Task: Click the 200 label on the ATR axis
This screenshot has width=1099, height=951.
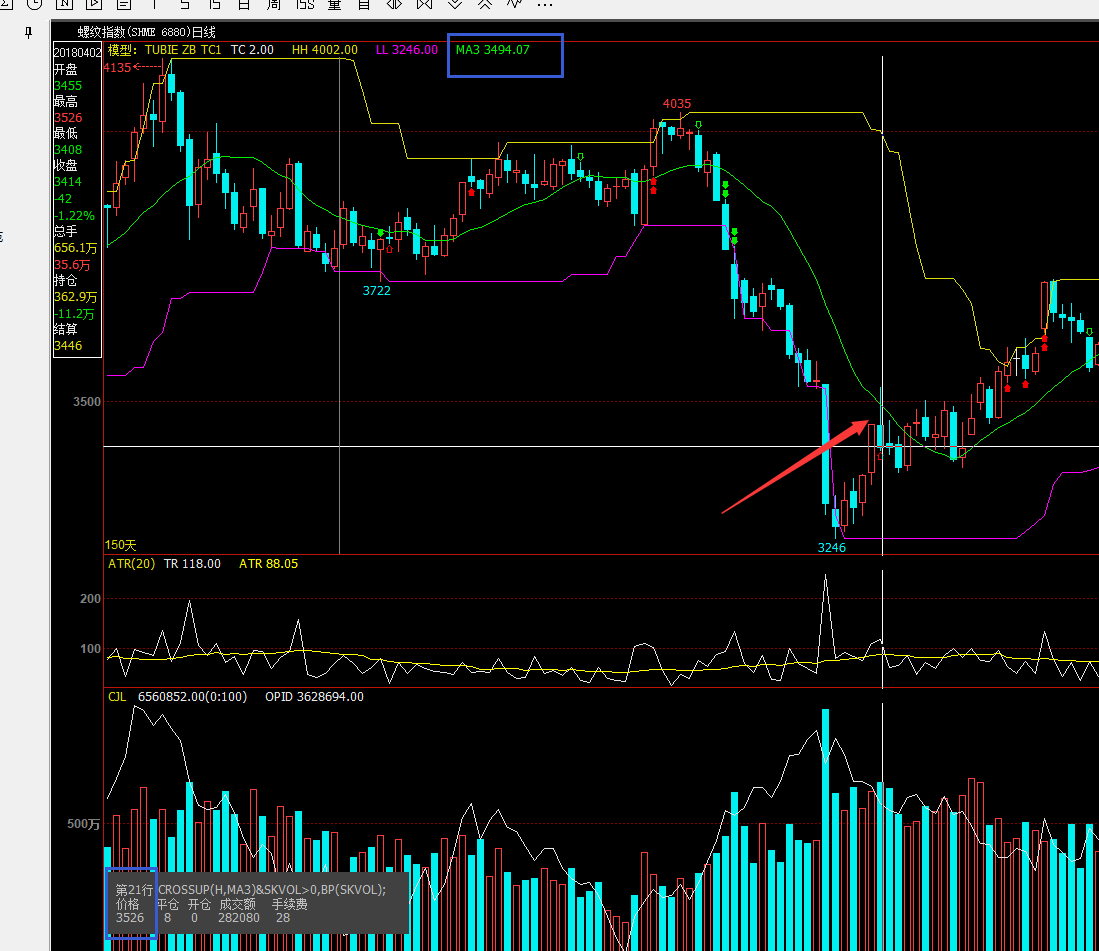Action: click(x=90, y=598)
